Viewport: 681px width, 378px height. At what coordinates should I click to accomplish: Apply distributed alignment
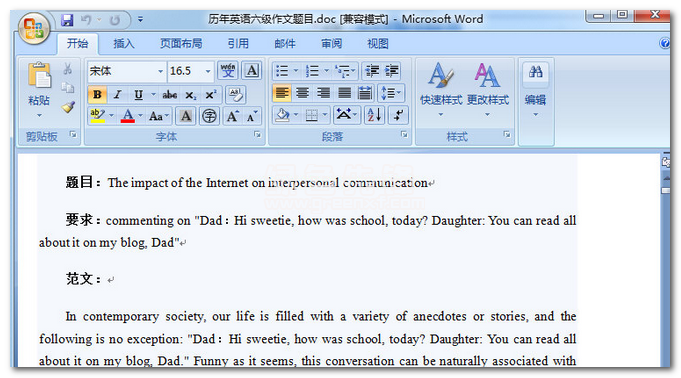pos(365,93)
